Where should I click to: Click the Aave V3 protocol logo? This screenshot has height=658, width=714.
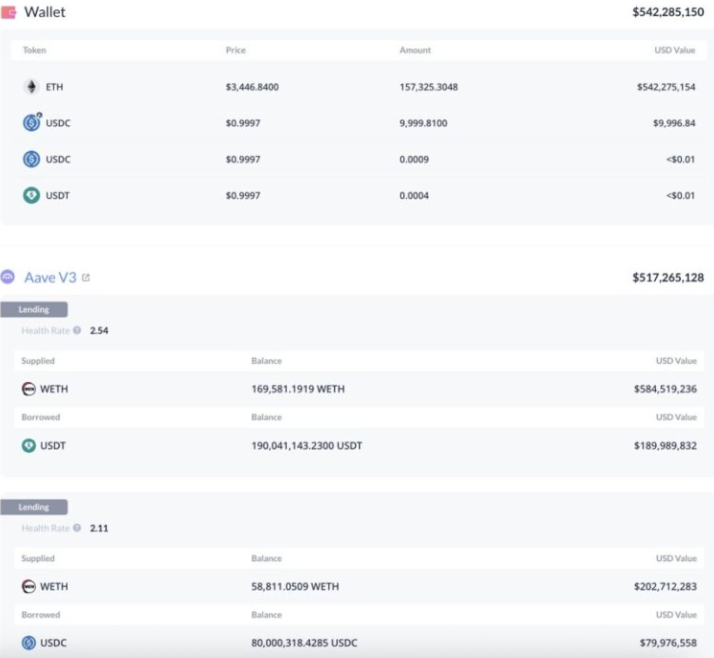[x=8, y=277]
